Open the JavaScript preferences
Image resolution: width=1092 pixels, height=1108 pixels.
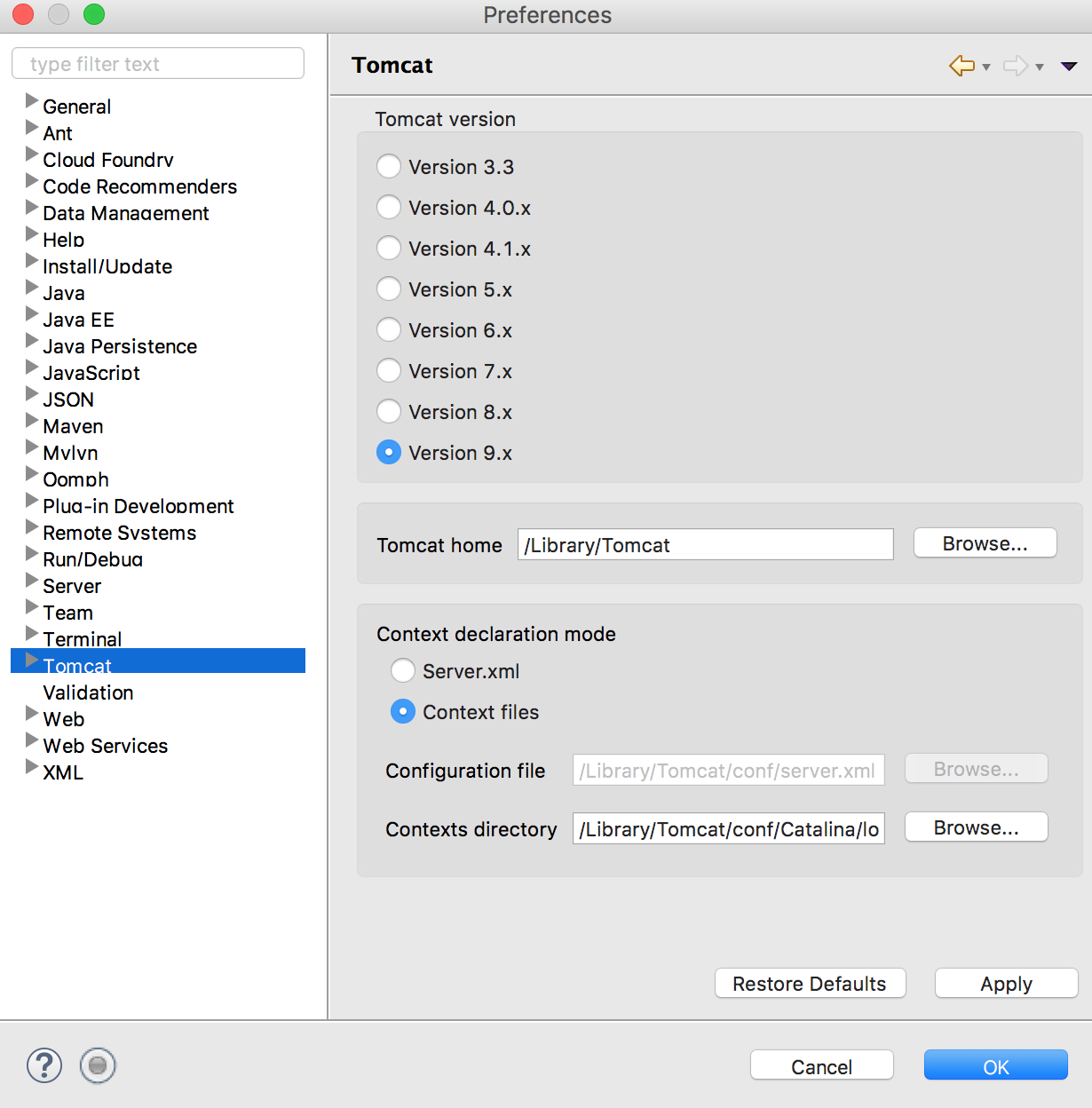[x=91, y=373]
